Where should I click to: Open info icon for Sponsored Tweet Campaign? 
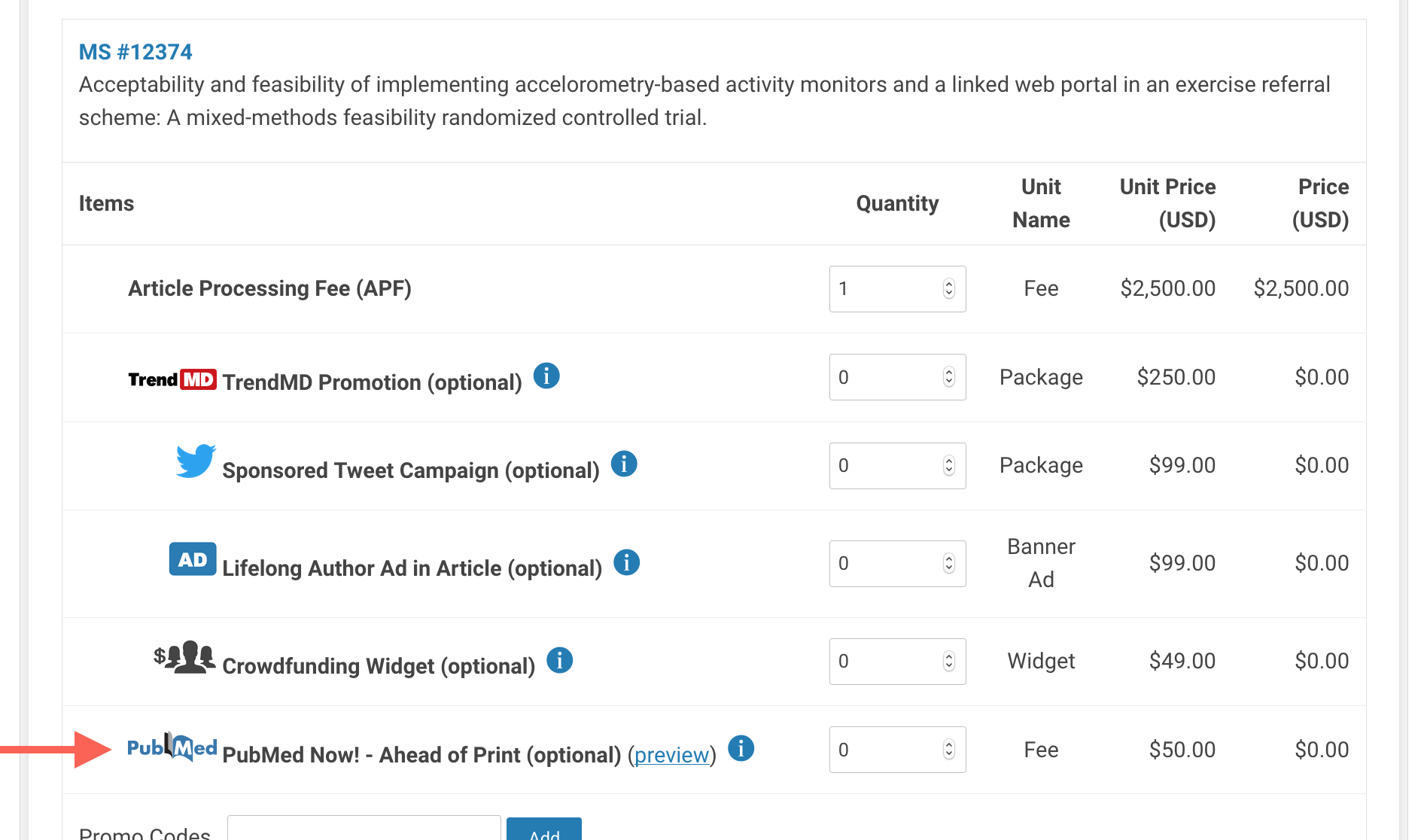(624, 464)
